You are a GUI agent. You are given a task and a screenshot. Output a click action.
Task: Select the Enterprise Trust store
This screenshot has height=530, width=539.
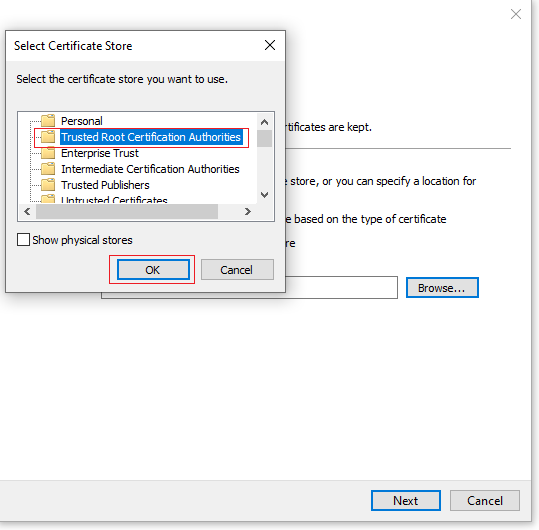[100, 153]
